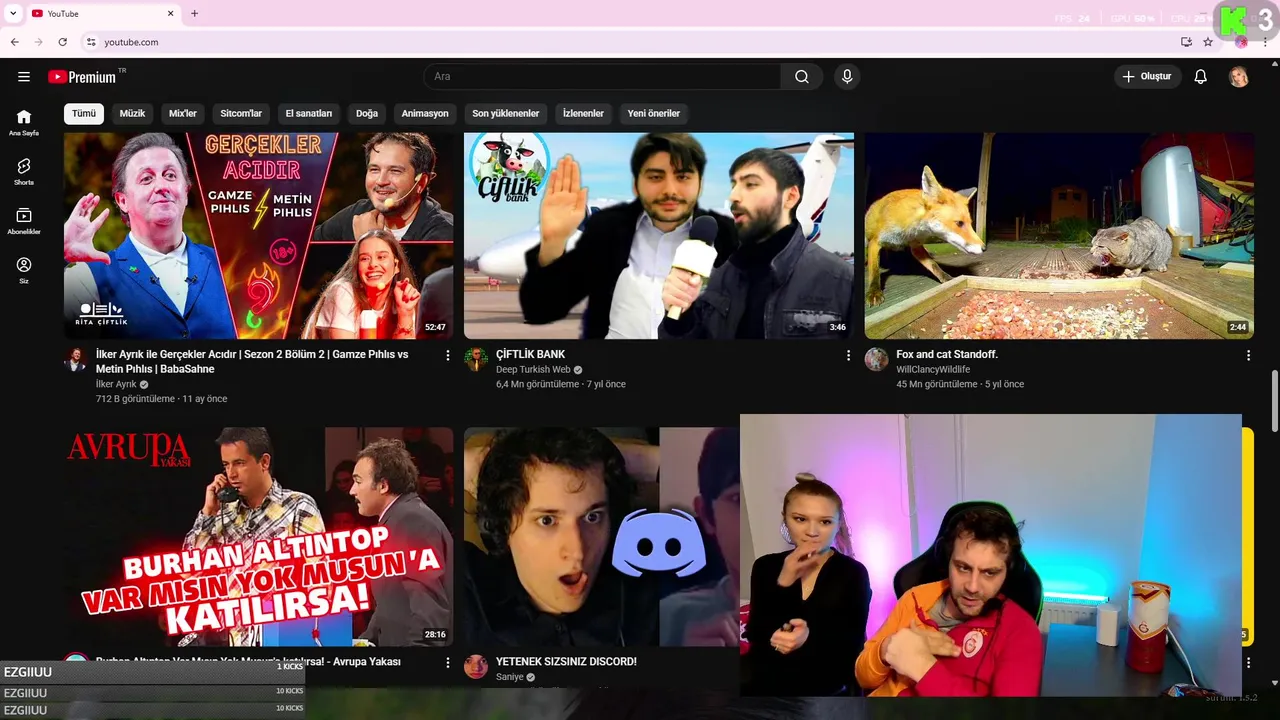Open options menu for Fox and cat Standoff

tap(1248, 355)
